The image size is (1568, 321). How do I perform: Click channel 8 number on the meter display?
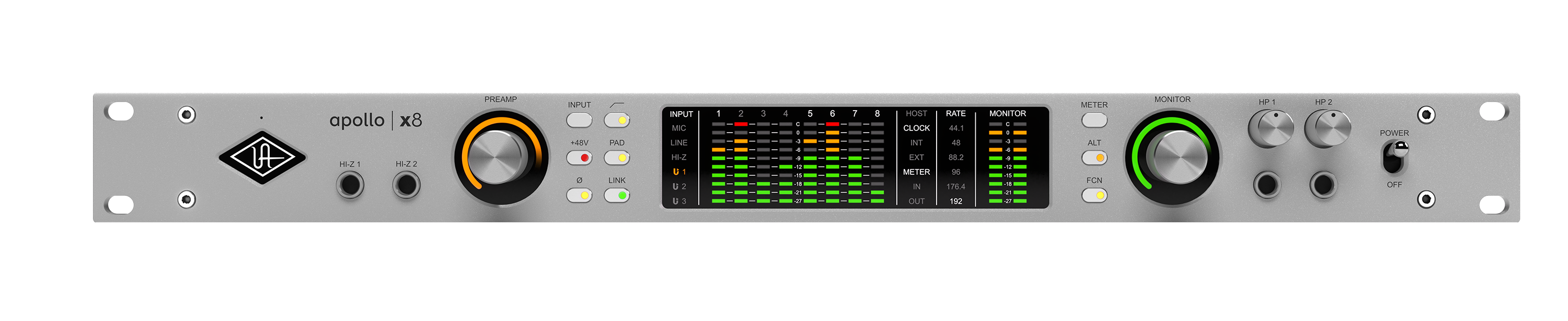pyautogui.click(x=877, y=114)
